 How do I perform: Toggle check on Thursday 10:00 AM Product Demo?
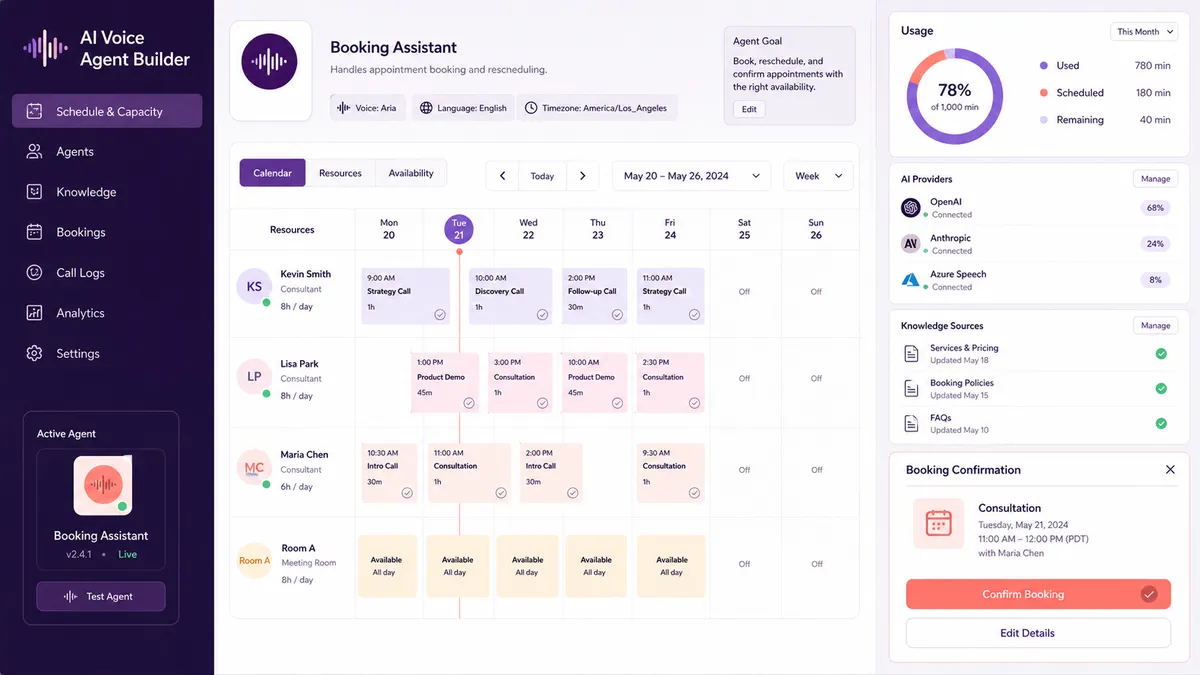(617, 403)
